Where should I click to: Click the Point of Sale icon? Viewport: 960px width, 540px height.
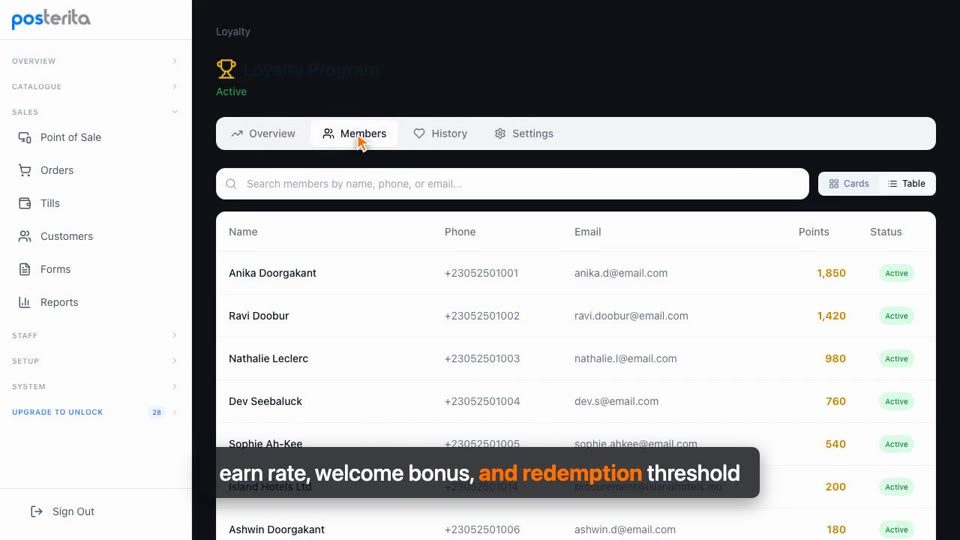coord(24,138)
